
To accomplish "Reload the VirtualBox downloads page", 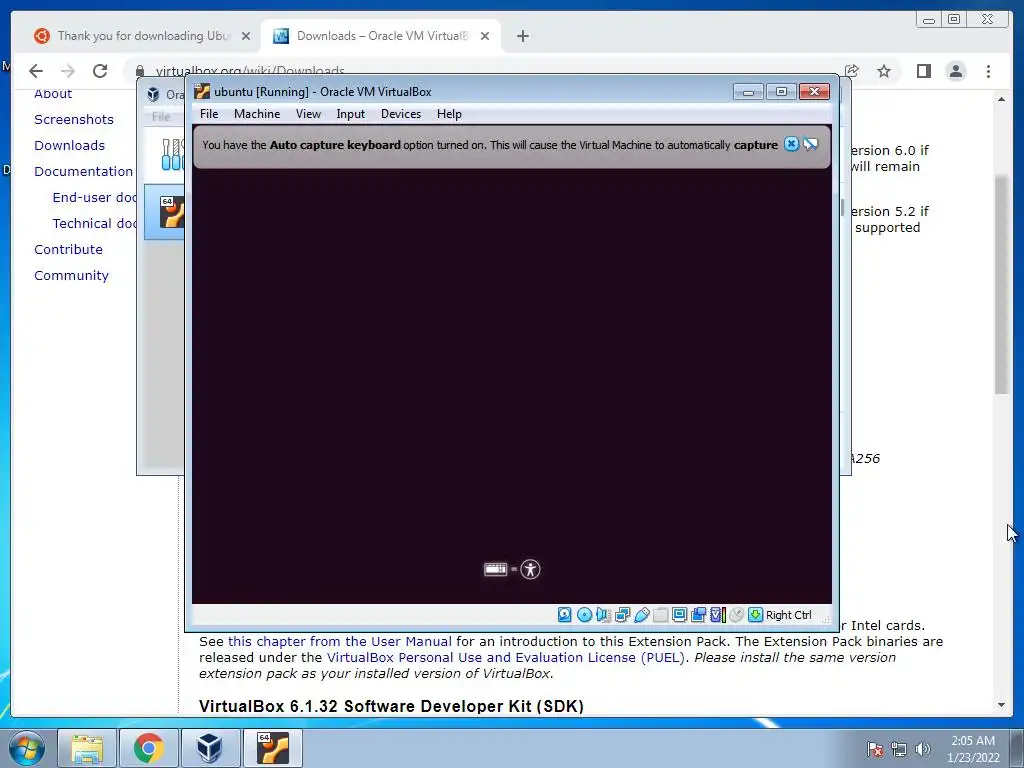I will [x=100, y=71].
